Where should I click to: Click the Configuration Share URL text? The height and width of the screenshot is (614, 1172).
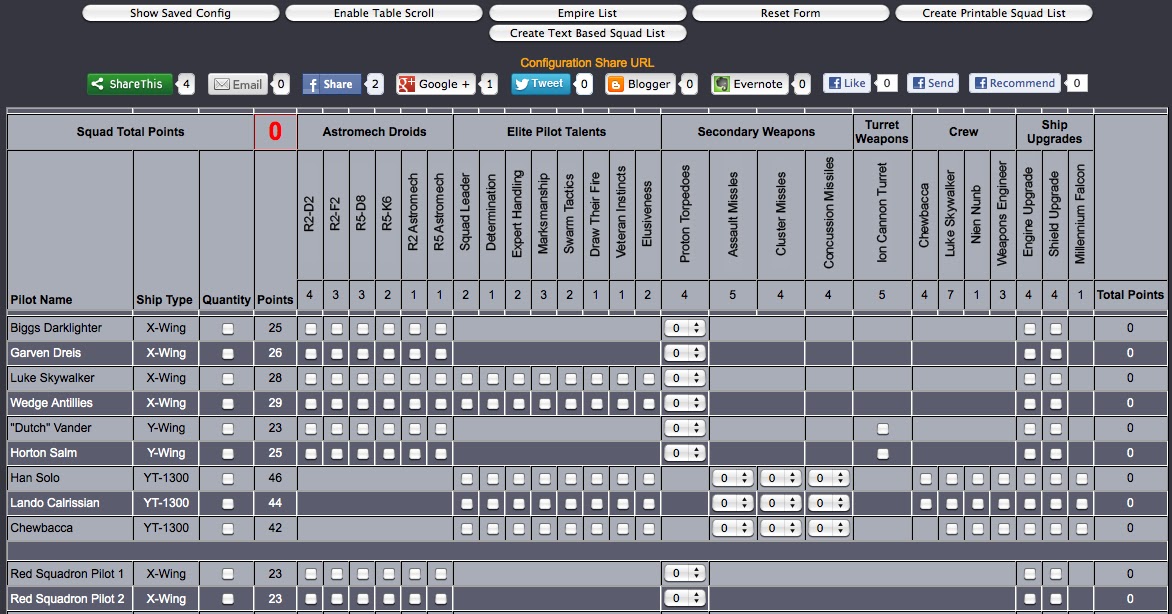pyautogui.click(x=587, y=63)
